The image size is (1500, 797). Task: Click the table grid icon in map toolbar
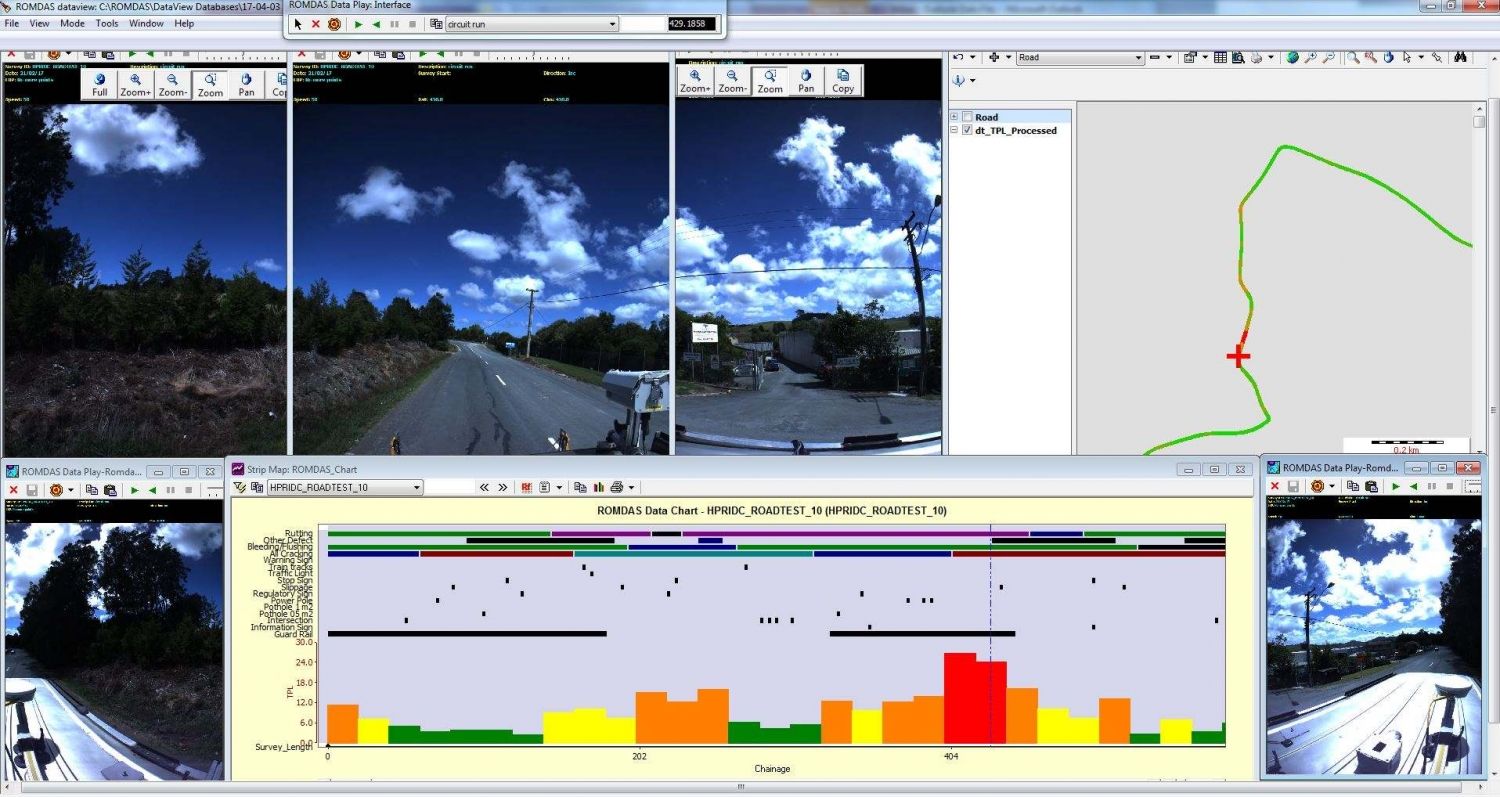pyautogui.click(x=1220, y=57)
